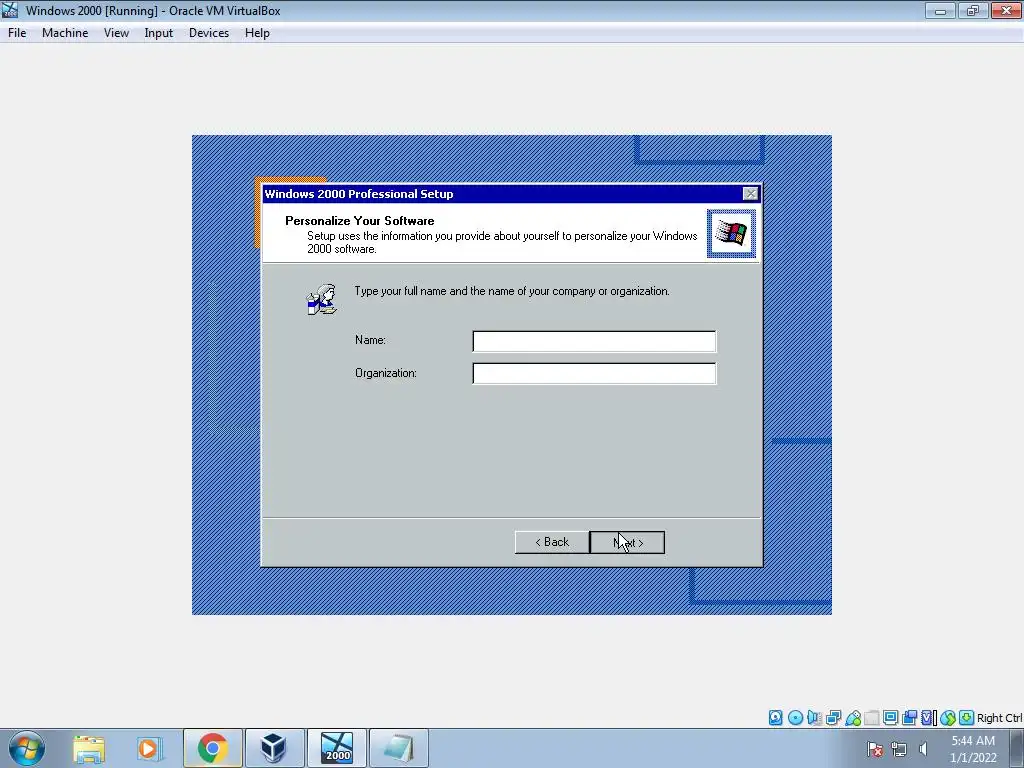Click the Next button in setup
Screen dimensions: 1024x768
(x=628, y=542)
